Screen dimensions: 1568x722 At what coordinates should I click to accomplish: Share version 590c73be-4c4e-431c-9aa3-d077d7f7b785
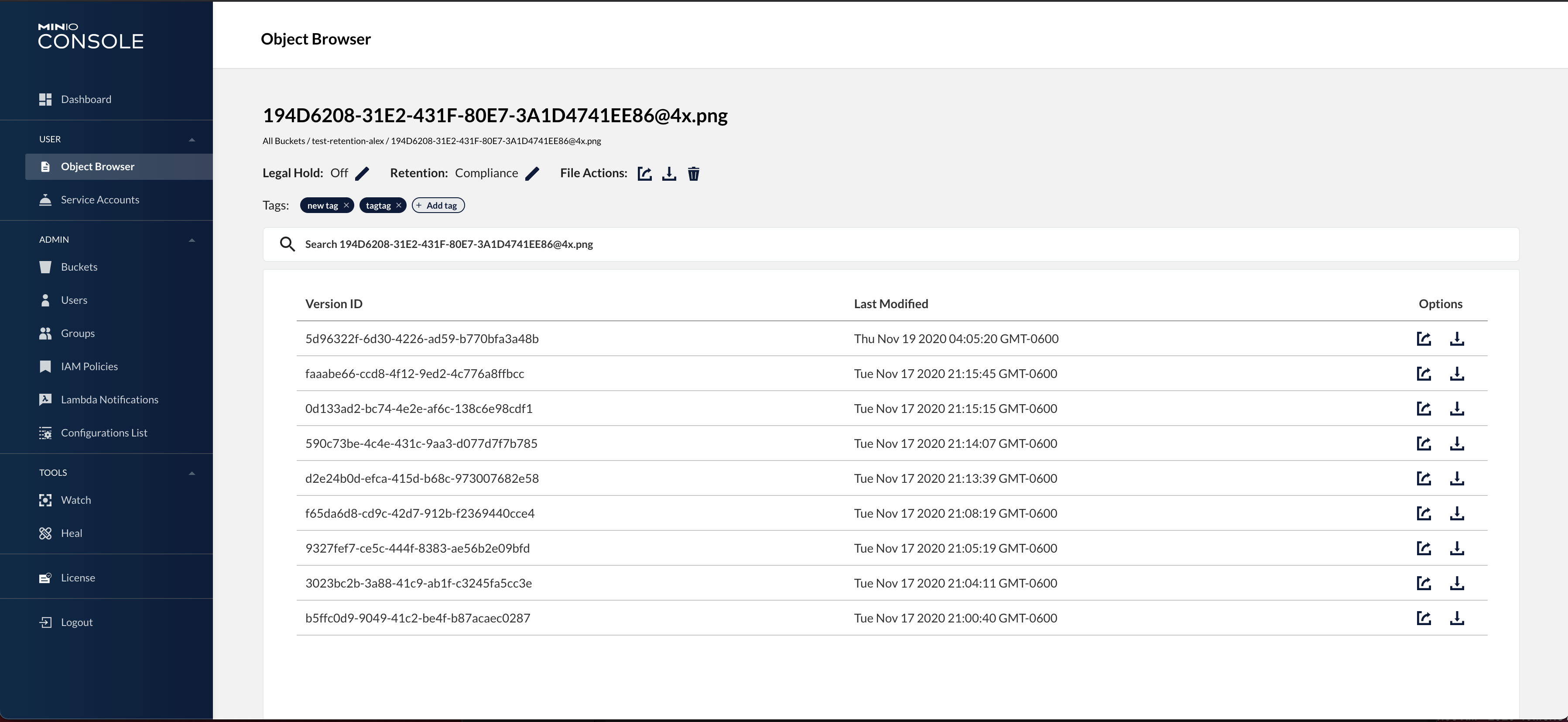(1424, 444)
